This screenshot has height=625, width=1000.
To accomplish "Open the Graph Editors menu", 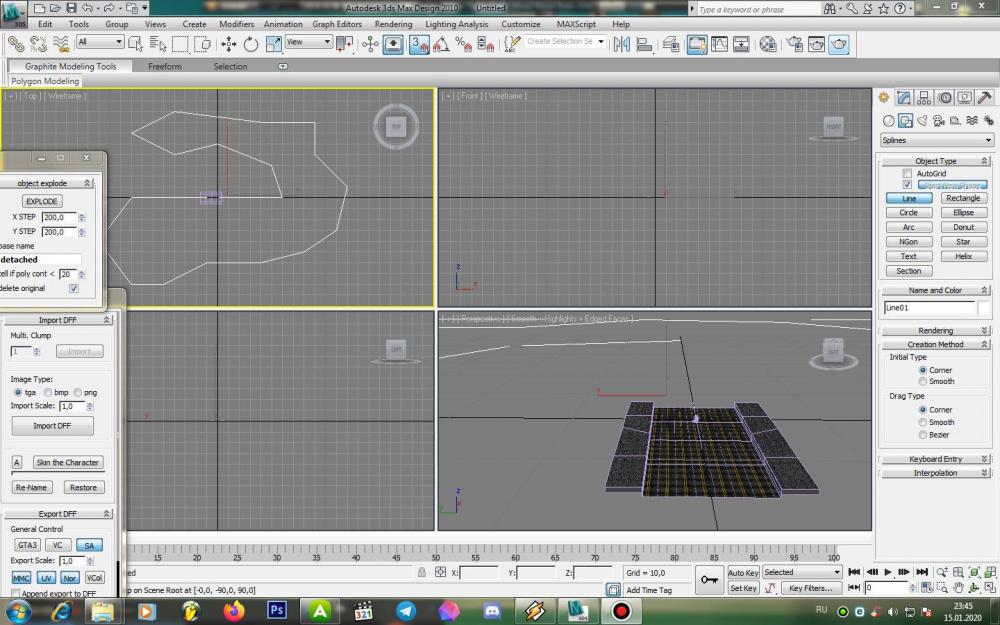I will tap(337, 24).
